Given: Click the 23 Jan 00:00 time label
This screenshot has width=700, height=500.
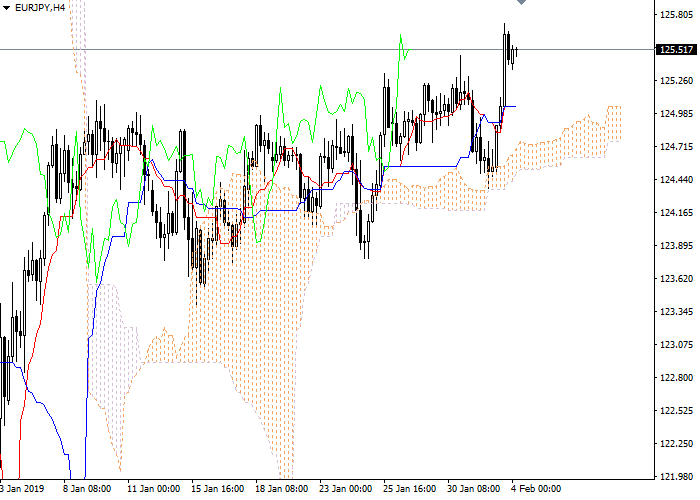Looking at the screenshot, I should pyautogui.click(x=346, y=489).
